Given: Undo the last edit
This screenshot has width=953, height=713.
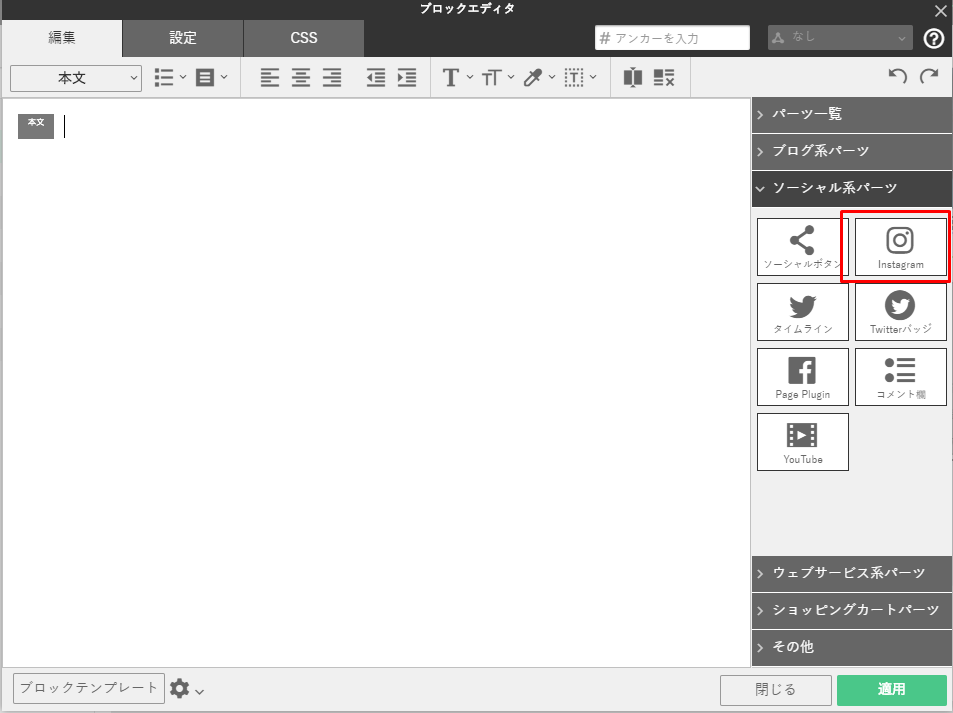Looking at the screenshot, I should click(x=898, y=76).
